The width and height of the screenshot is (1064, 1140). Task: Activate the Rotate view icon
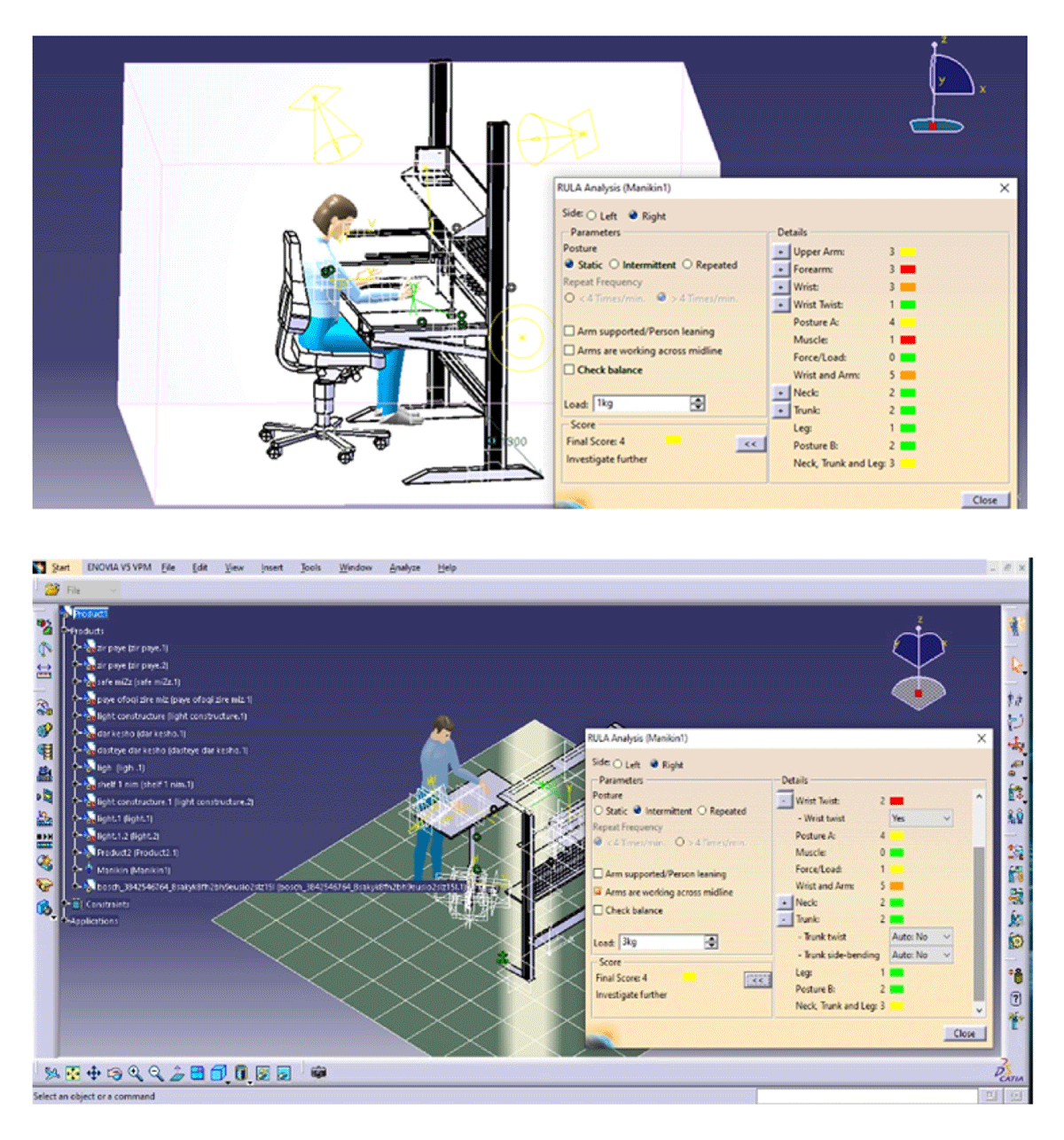click(114, 1074)
